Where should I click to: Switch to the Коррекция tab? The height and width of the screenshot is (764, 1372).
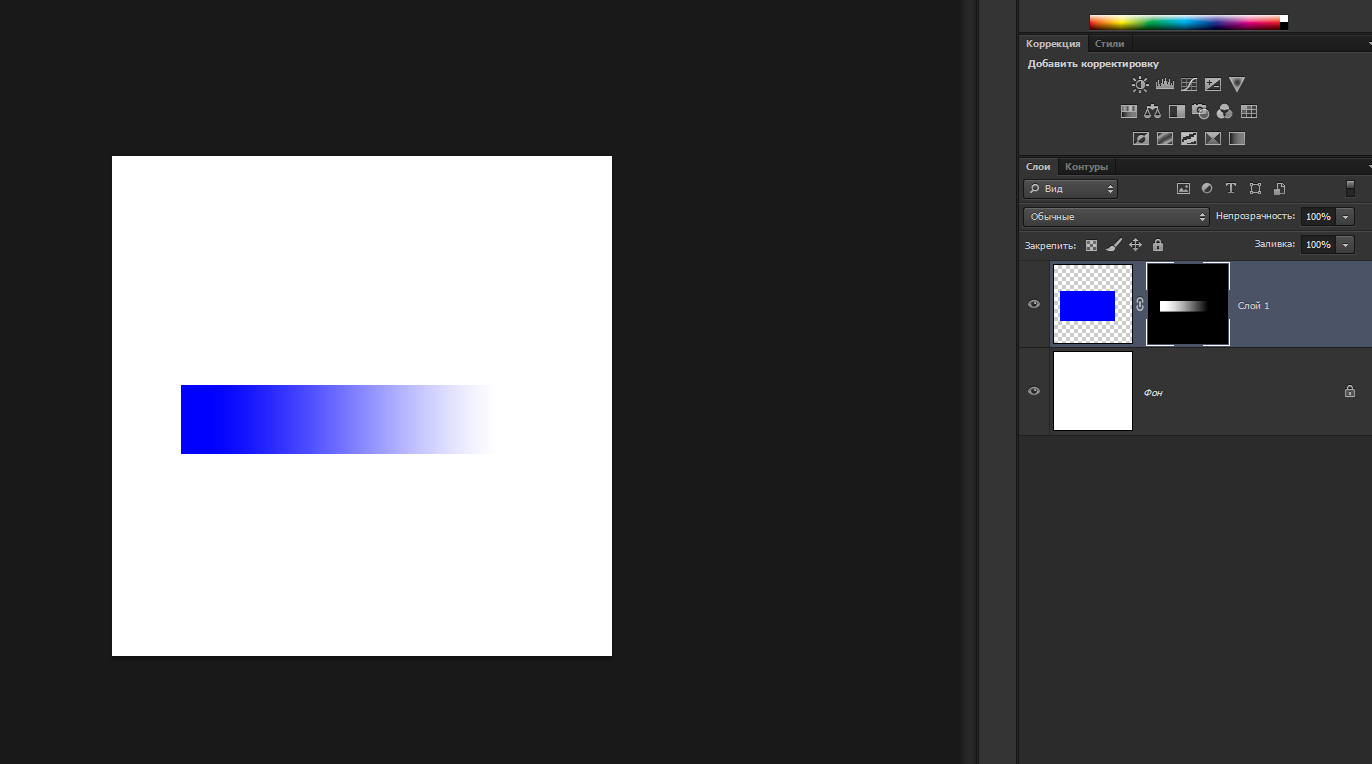click(x=1053, y=44)
